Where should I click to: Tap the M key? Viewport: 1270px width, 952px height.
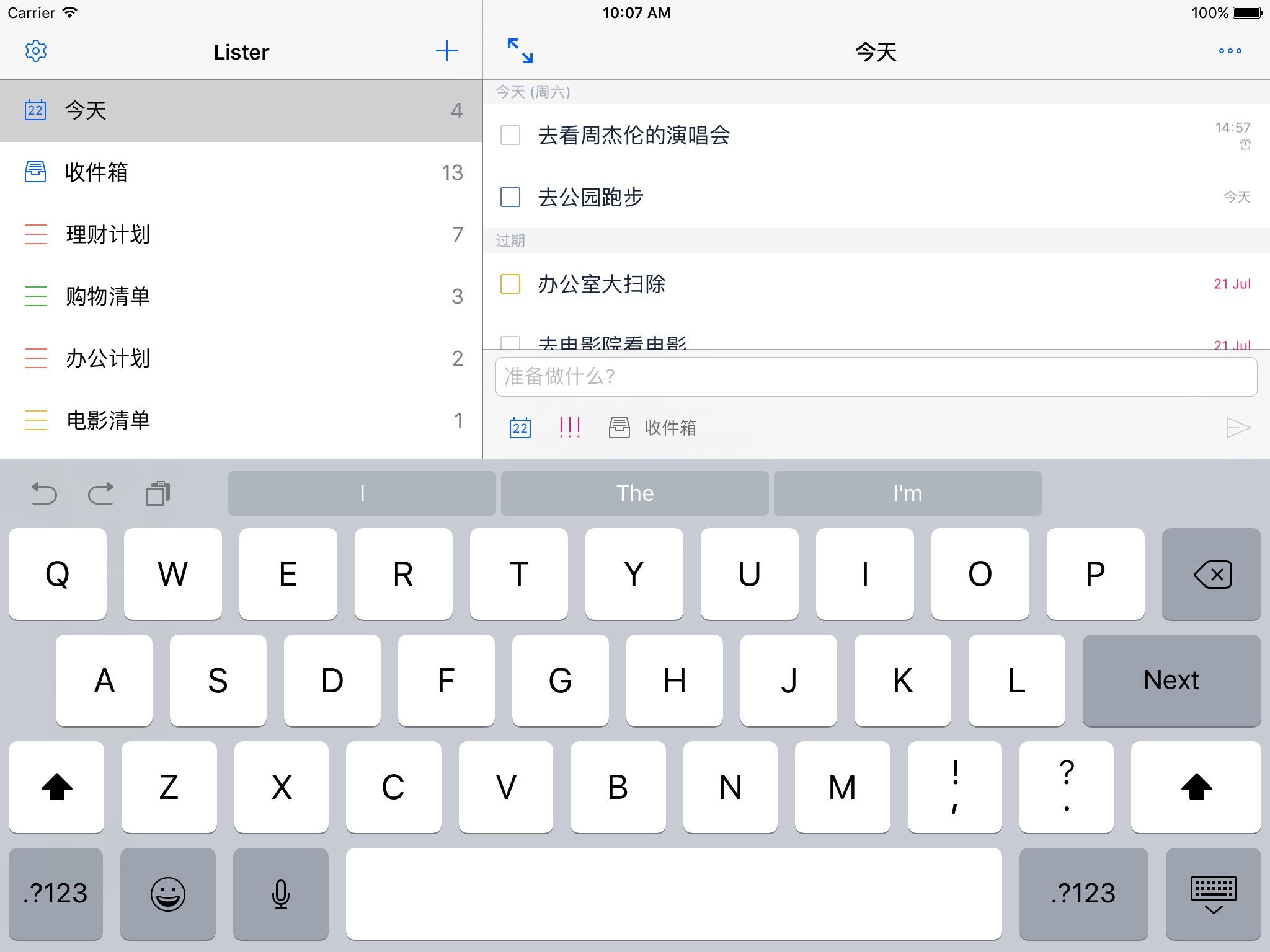[x=842, y=787]
